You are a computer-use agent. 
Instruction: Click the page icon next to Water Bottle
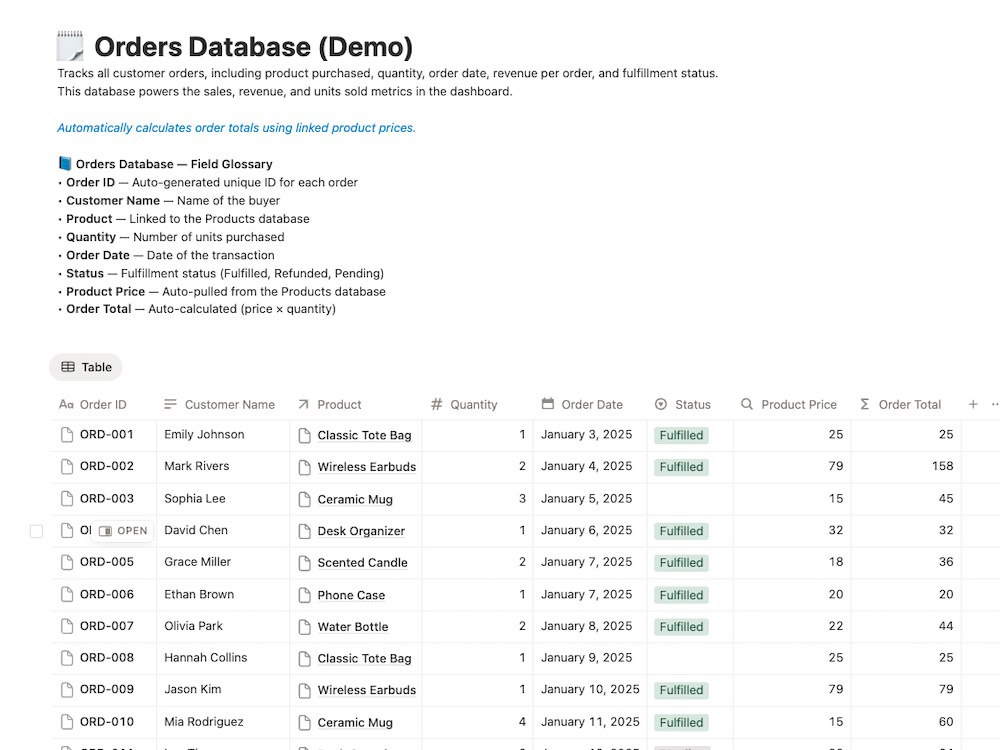click(x=305, y=627)
